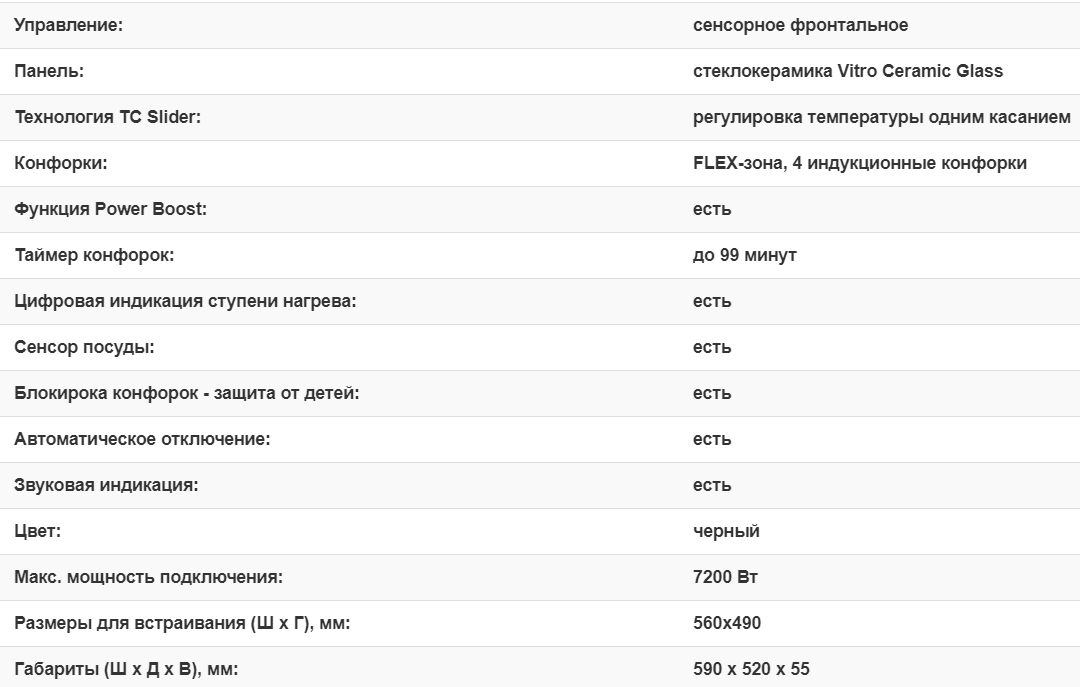Click the "Звуковая индикация:" row label
This screenshot has width=1080, height=687.
click(x=106, y=485)
